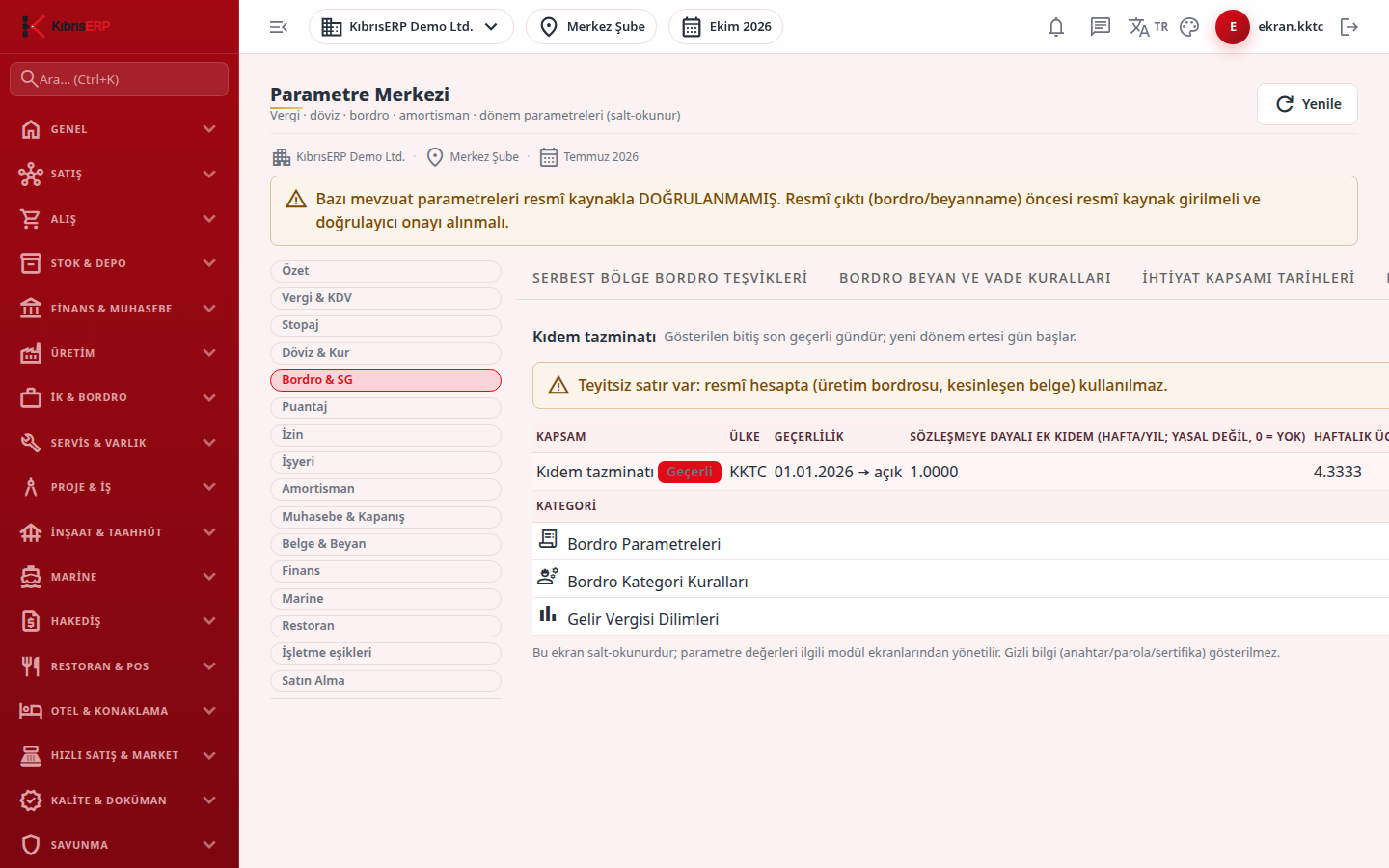Screen dimensions: 1389x868
Task: Click the Gelir Vergisi Dilimleri chart icon
Action: [548, 614]
